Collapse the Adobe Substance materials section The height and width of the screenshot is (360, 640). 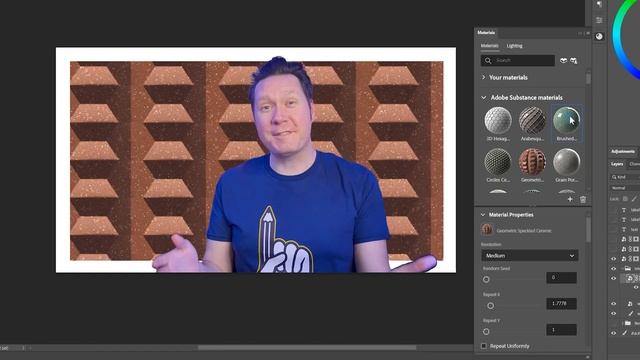(x=484, y=98)
